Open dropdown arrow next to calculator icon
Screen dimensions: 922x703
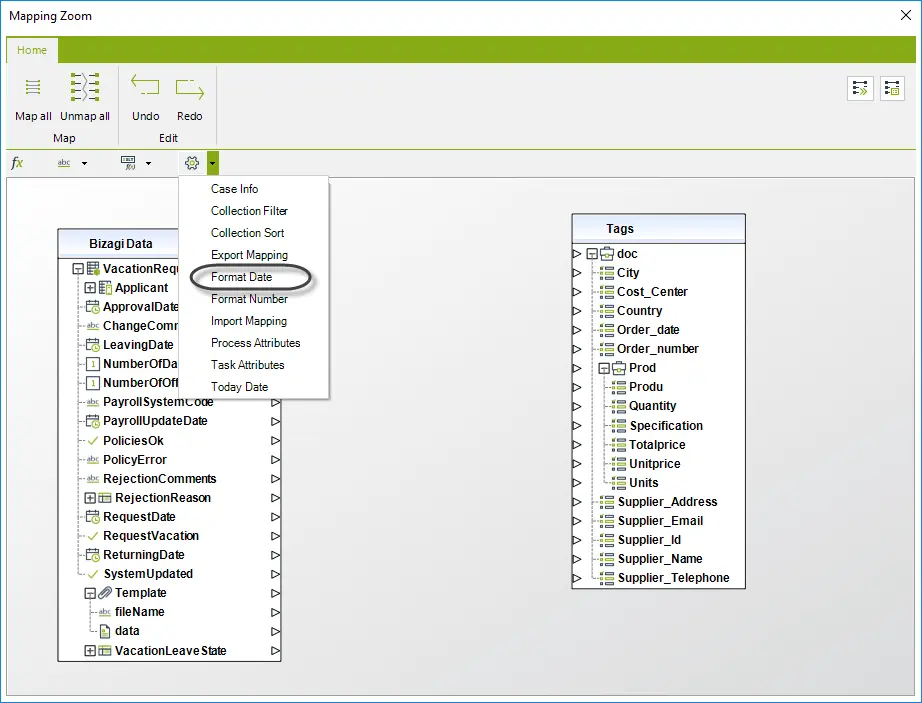pyautogui.click(x=148, y=163)
